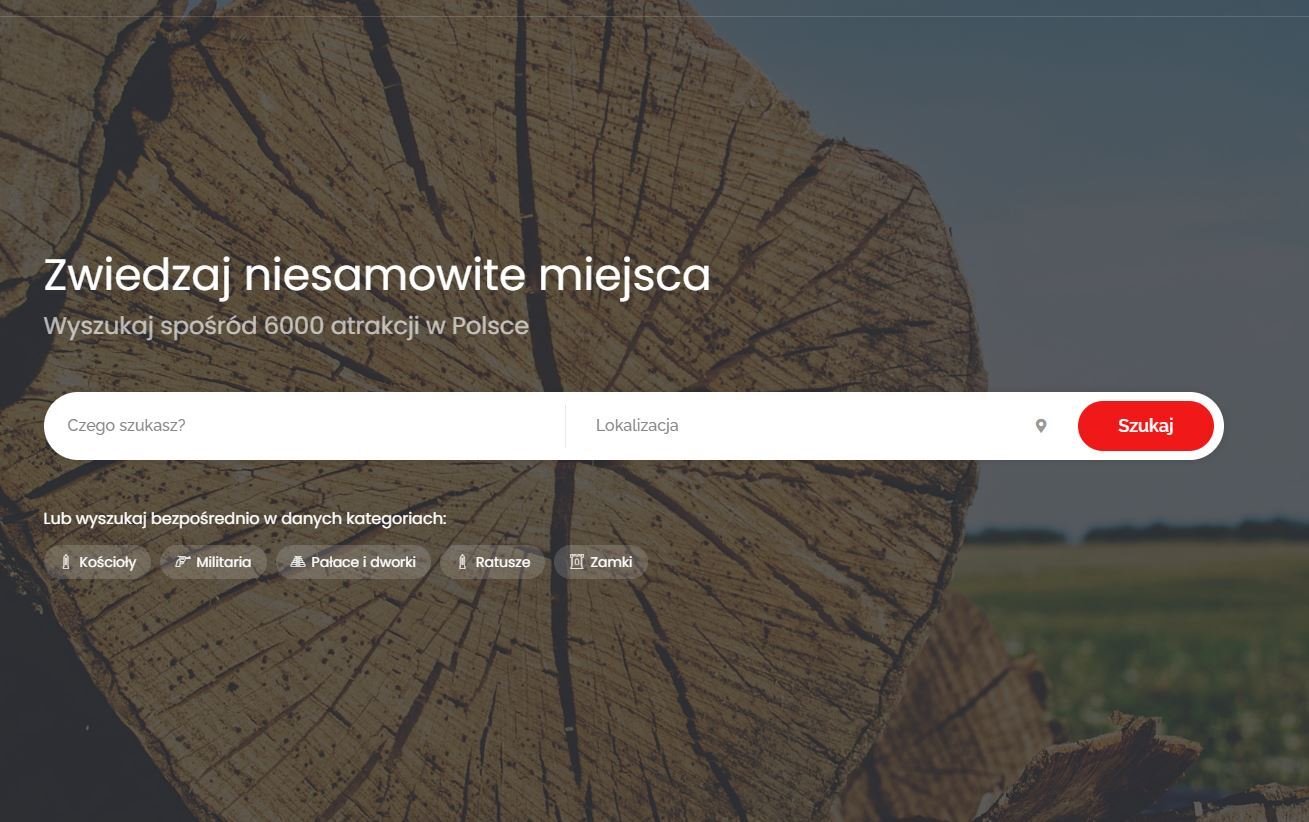1309x822 pixels.
Task: Click into the Lokalizacja input field
Action: (x=800, y=426)
